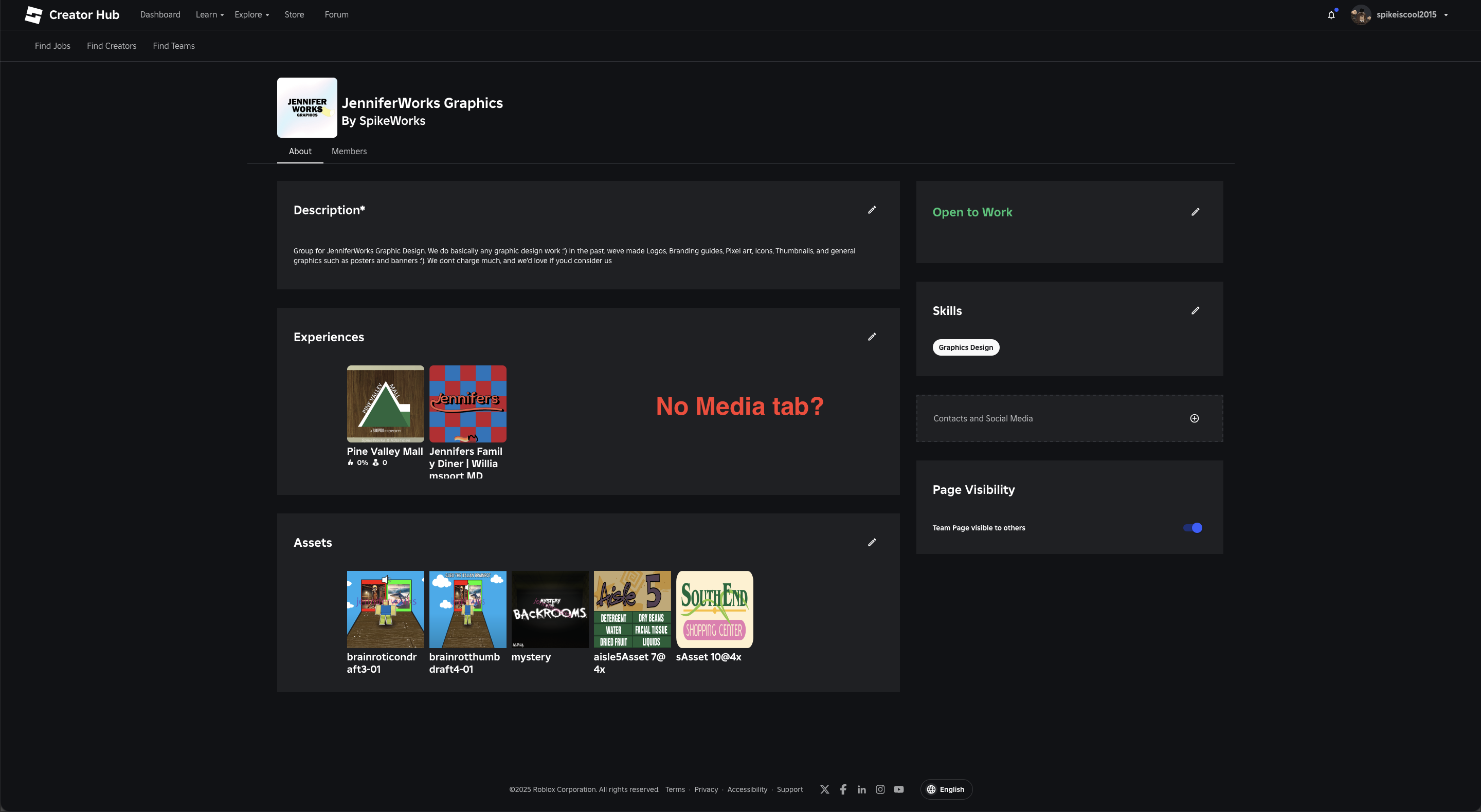Edit the Assets section with the pencil
This screenshot has height=812, width=1481.
[872, 543]
